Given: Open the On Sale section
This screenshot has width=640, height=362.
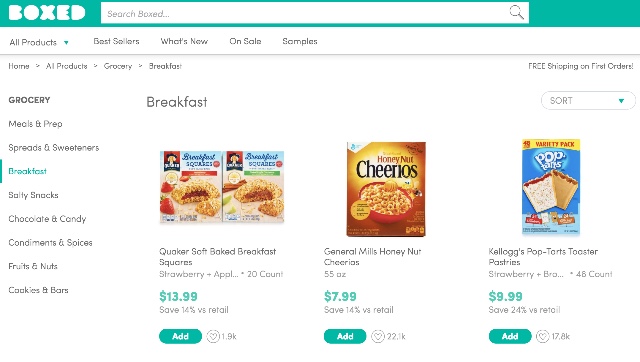Looking at the screenshot, I should point(245,41).
